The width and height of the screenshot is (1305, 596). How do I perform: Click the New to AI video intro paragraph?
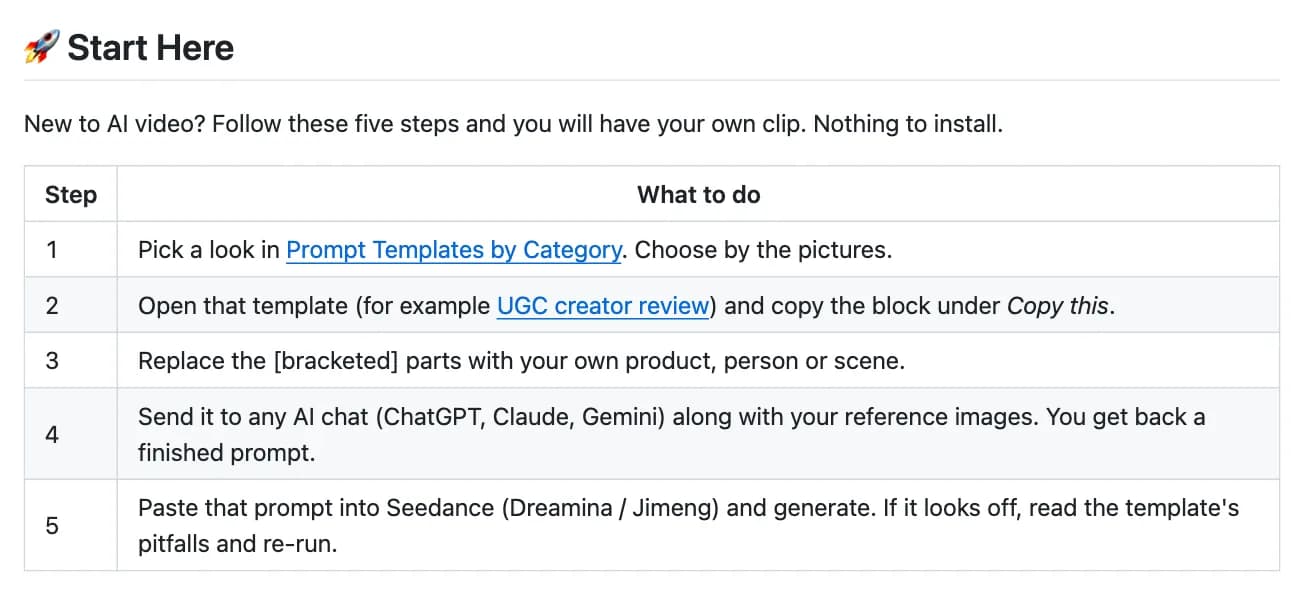pos(513,124)
